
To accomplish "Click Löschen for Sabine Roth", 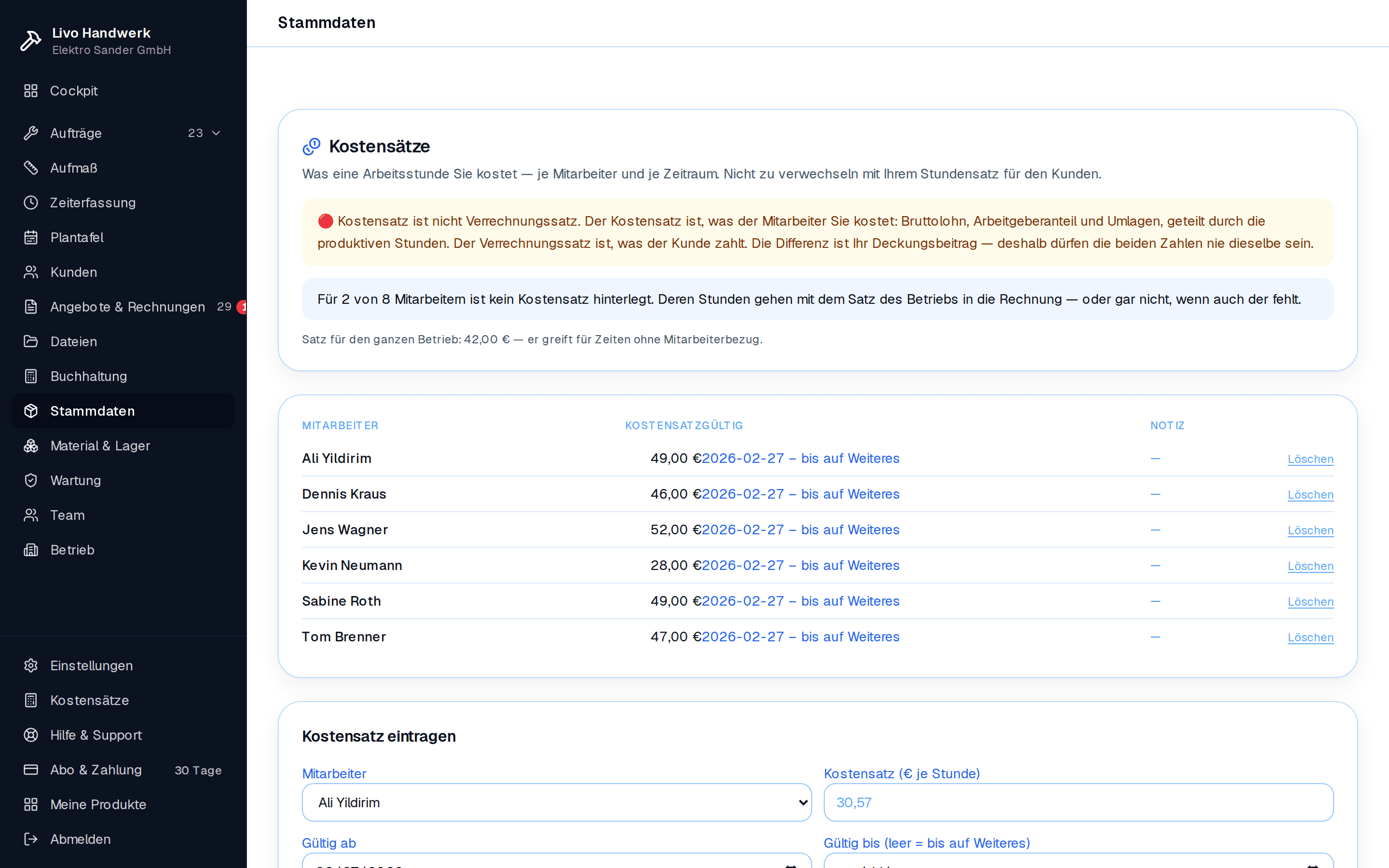I will (1310, 602).
